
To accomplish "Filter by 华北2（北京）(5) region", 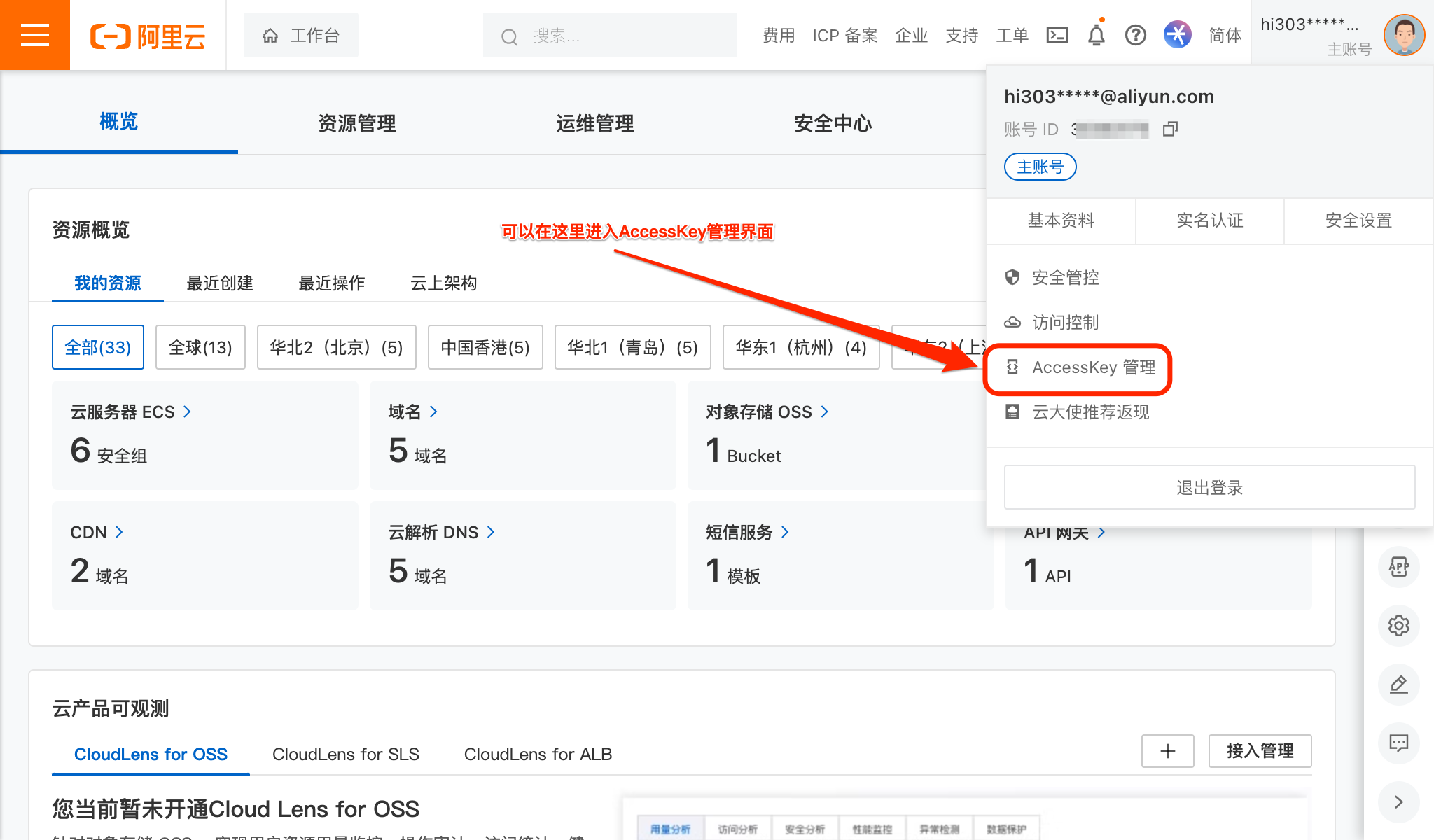I will [x=337, y=347].
